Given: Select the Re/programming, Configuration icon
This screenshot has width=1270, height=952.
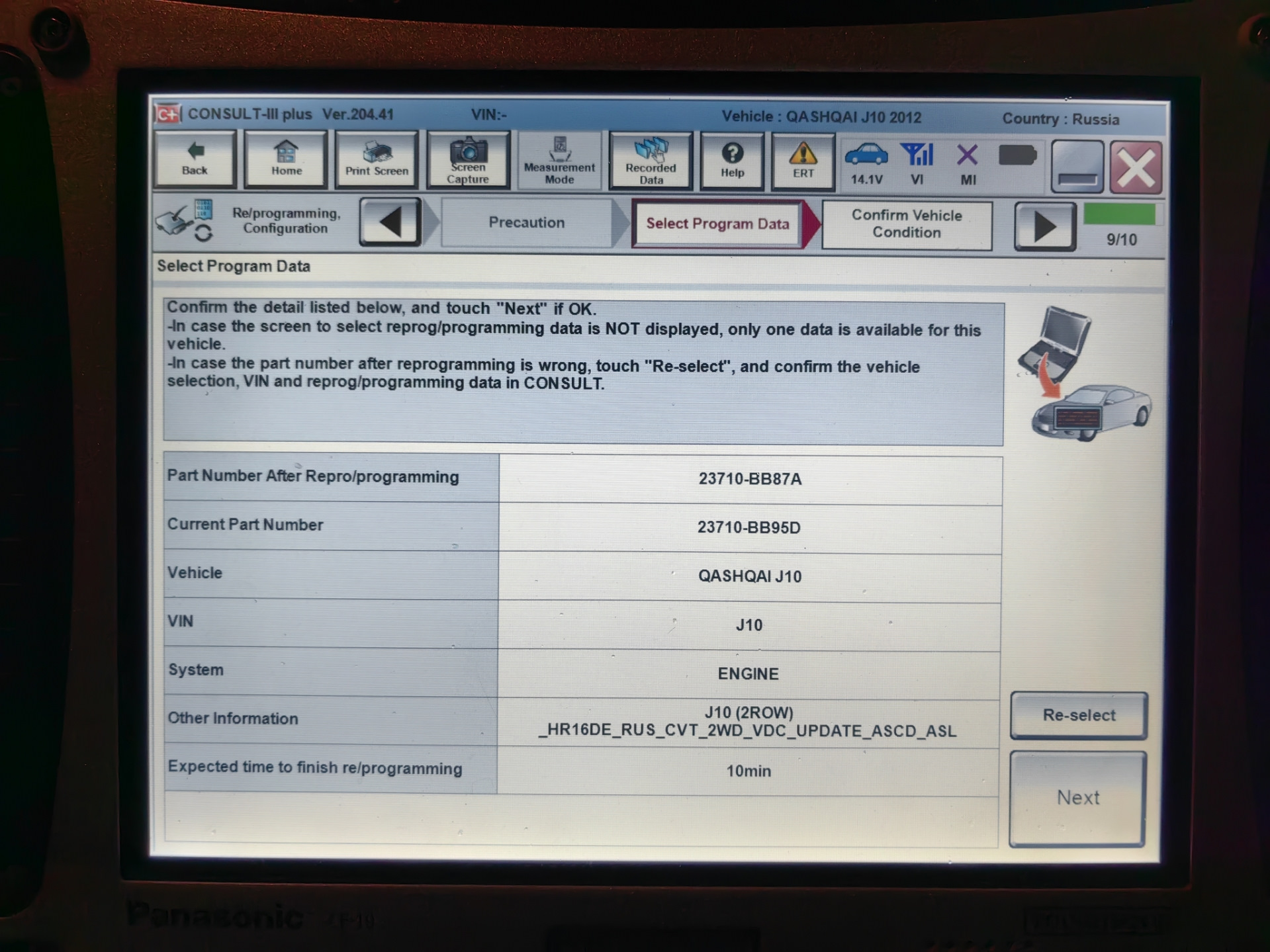Looking at the screenshot, I should [185, 222].
